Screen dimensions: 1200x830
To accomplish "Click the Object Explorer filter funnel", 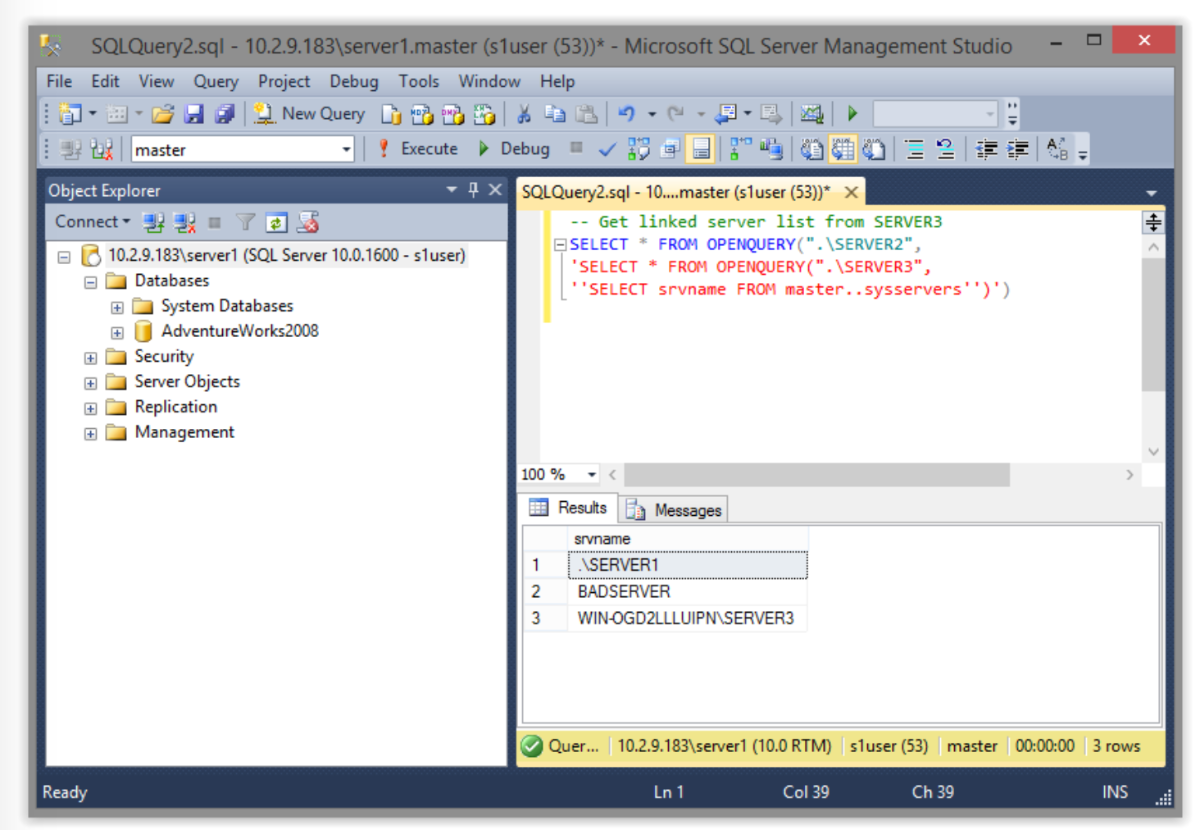I will coord(245,222).
